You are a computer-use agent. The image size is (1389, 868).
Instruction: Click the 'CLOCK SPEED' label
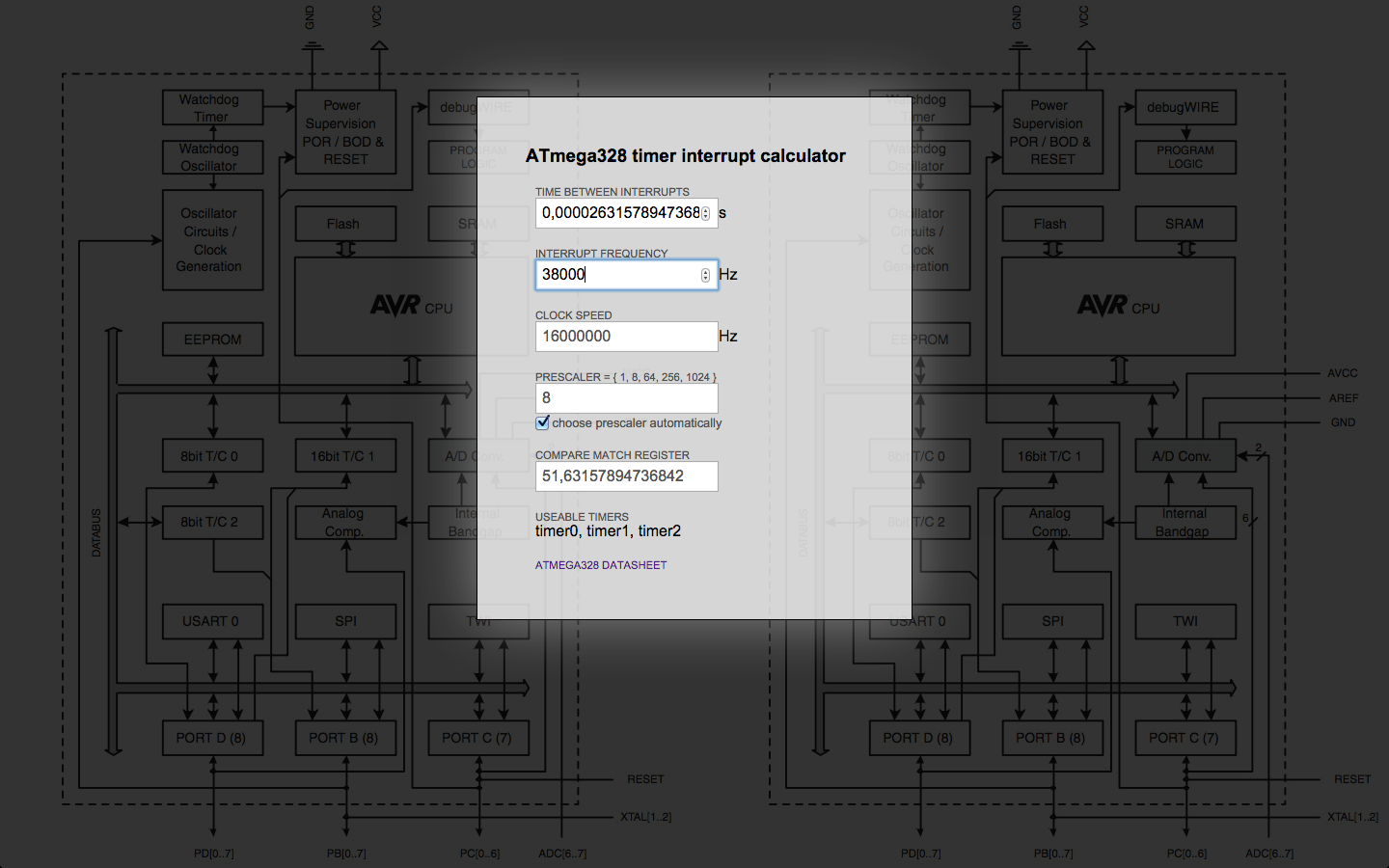pos(574,315)
